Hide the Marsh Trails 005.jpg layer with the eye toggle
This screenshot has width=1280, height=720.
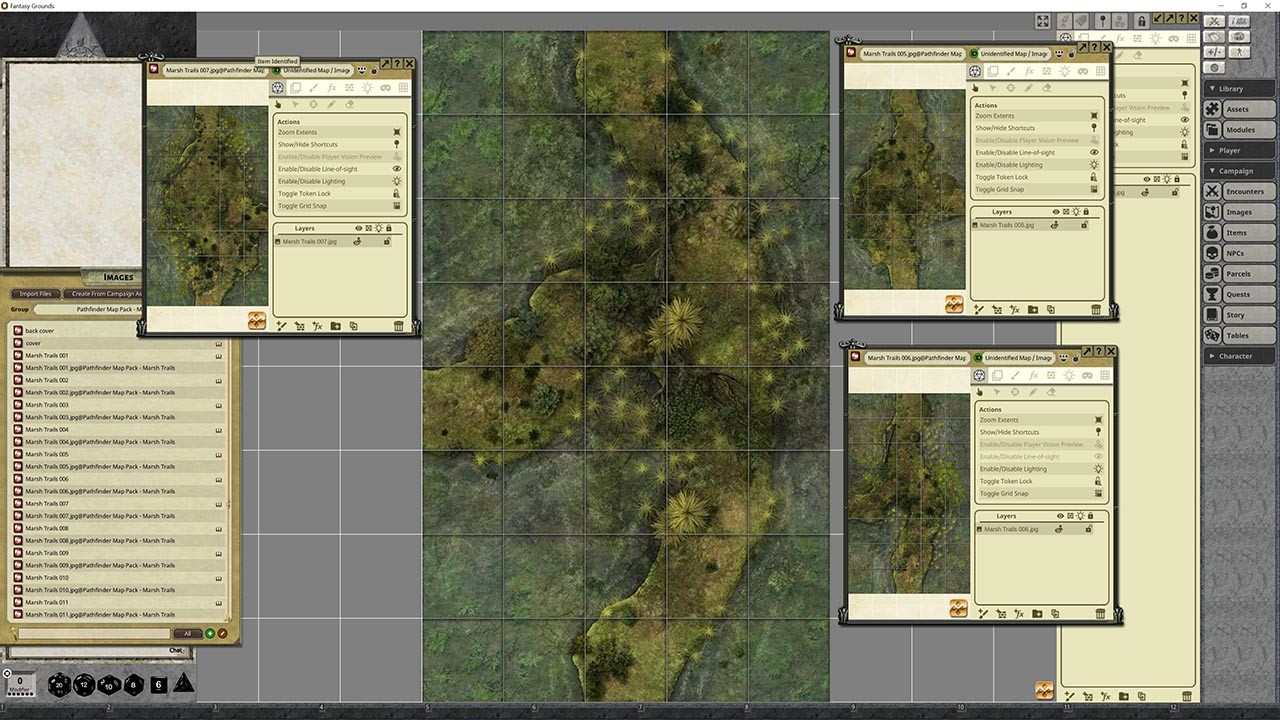[x=1055, y=225]
